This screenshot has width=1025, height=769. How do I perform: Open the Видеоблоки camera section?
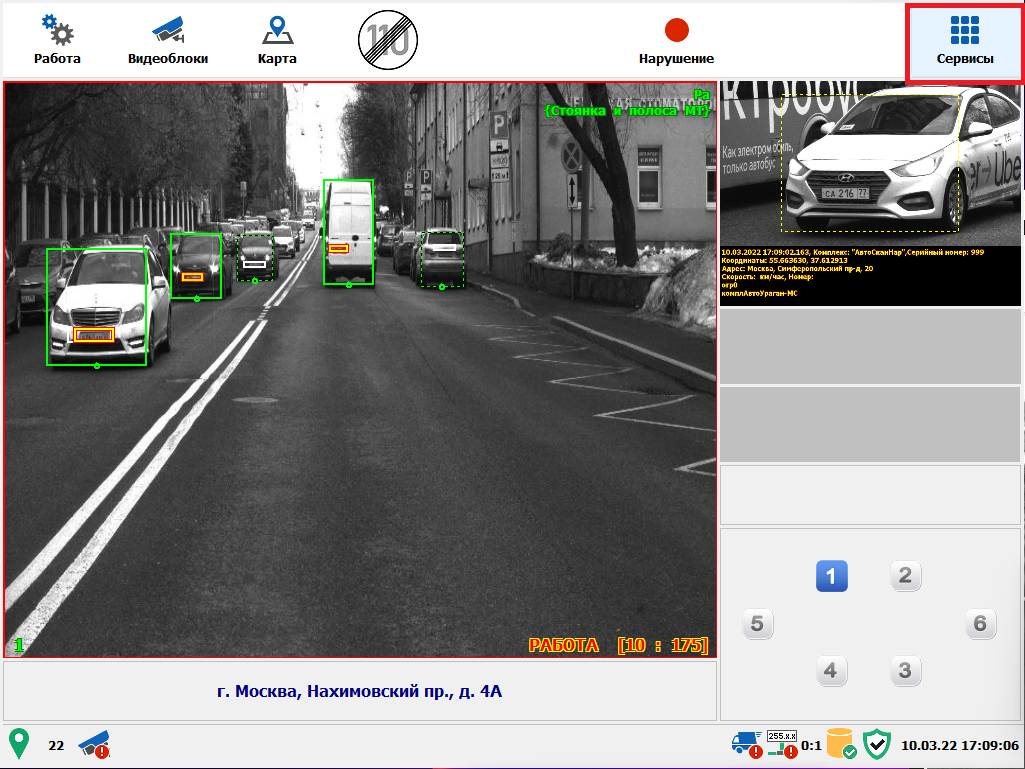(168, 41)
